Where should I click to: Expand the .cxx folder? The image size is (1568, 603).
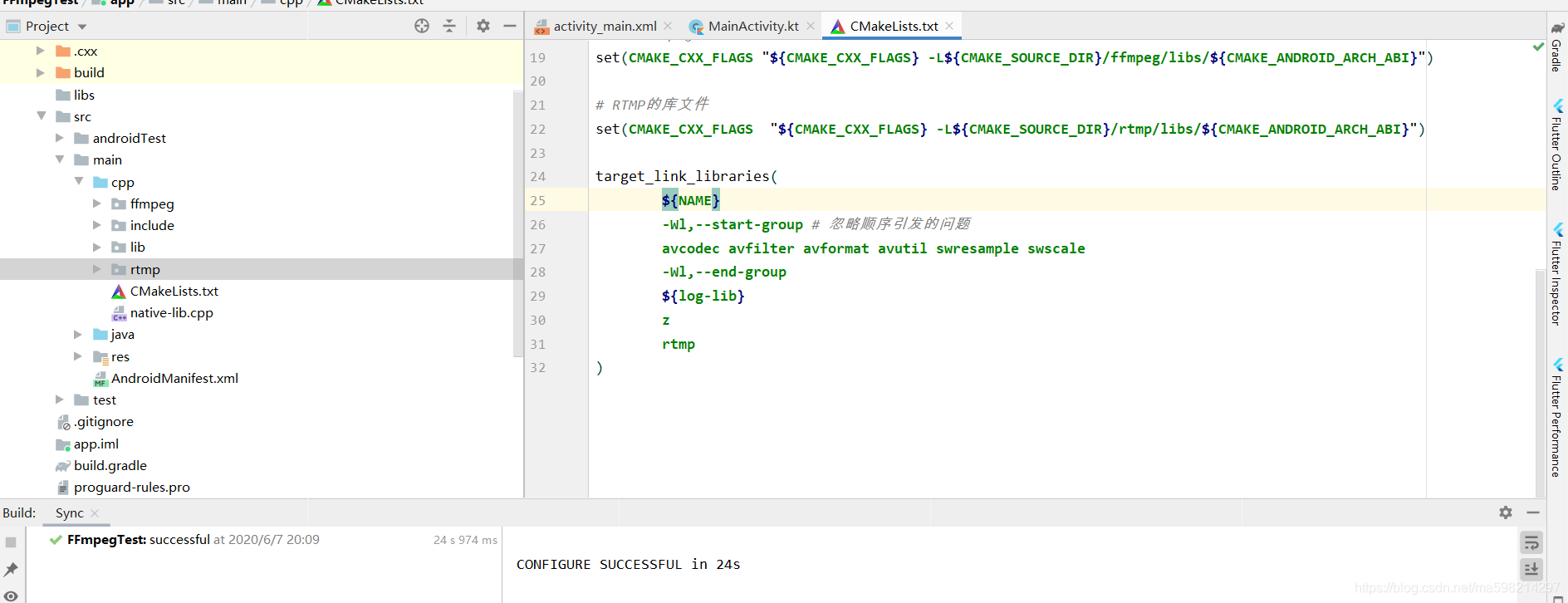click(40, 51)
